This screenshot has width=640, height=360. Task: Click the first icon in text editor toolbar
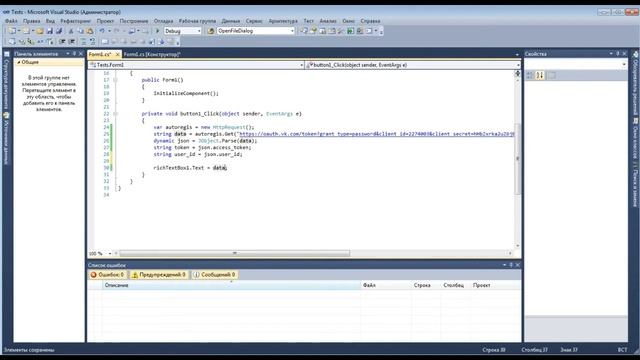coord(12,42)
